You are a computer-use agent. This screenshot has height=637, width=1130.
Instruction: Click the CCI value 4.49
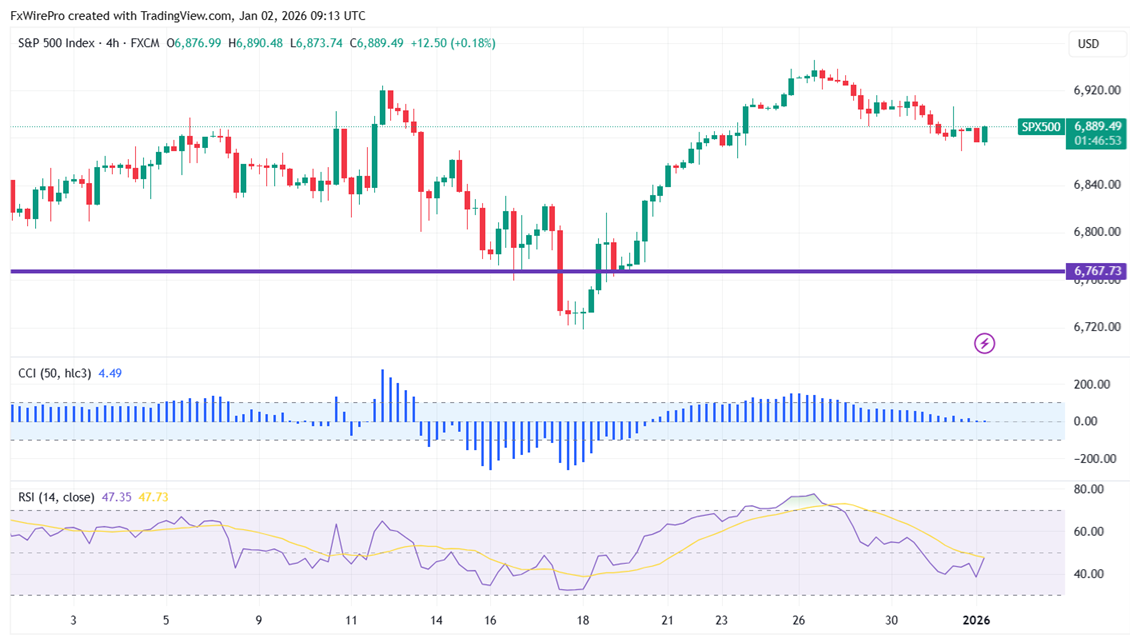[x=110, y=373]
